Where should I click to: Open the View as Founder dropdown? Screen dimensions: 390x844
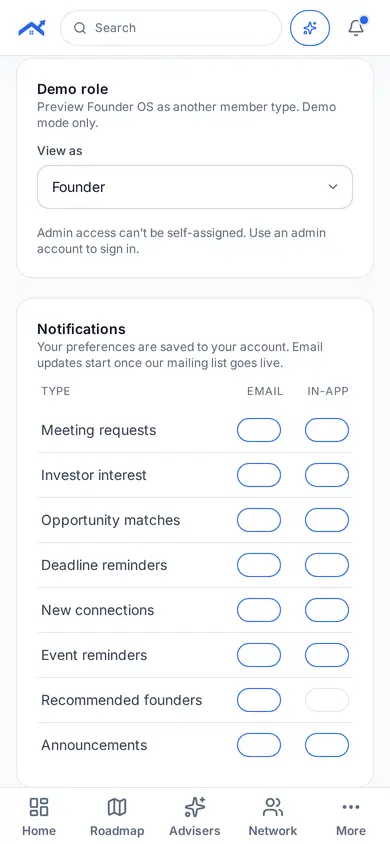[195, 187]
